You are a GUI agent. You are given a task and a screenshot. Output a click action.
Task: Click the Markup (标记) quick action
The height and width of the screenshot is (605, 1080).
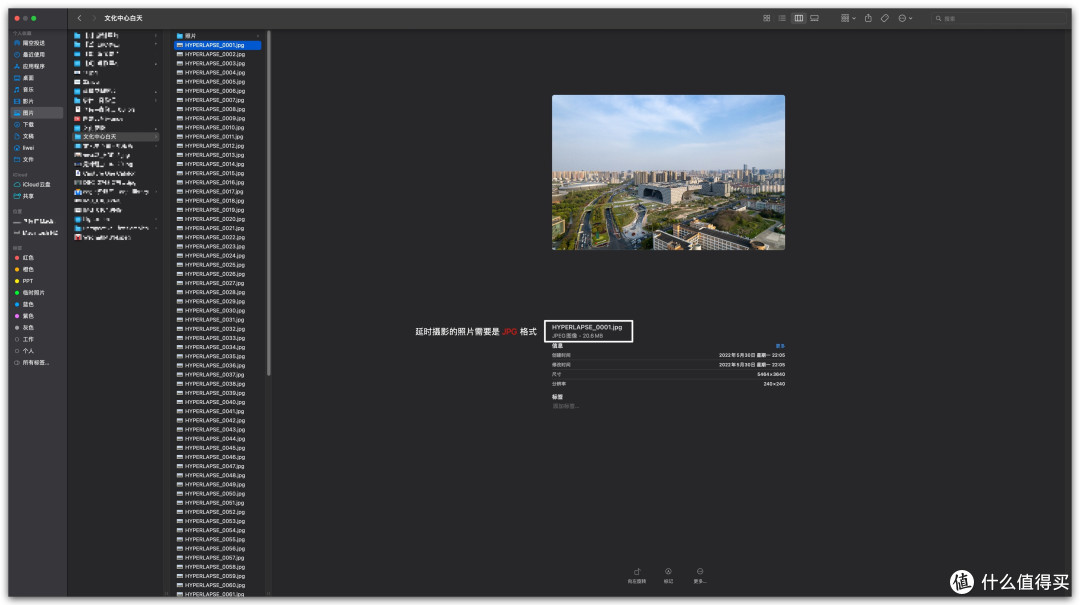click(668, 575)
